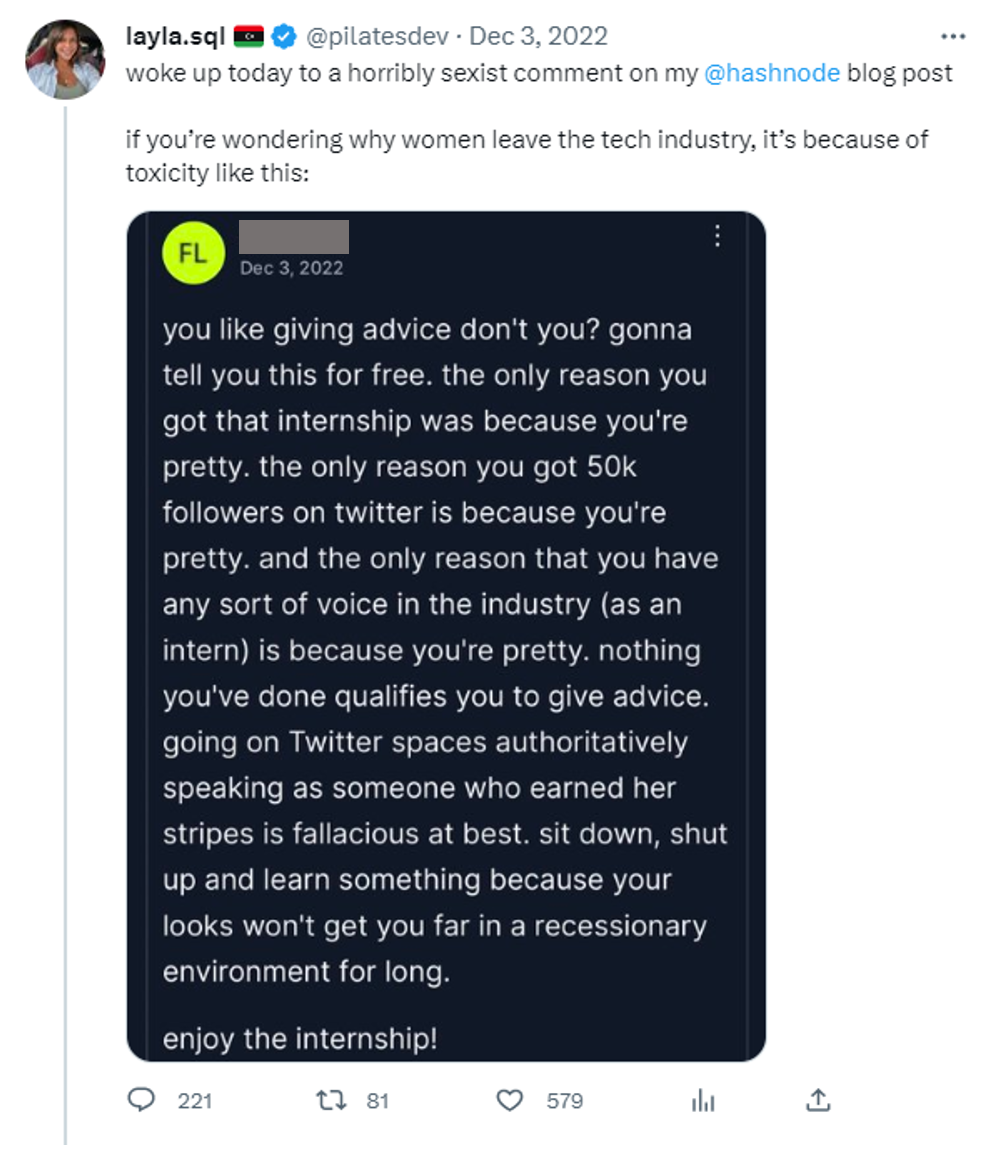995x1158 pixels.
Task: Open tweet analytics bar chart icon
Action: click(x=703, y=1101)
